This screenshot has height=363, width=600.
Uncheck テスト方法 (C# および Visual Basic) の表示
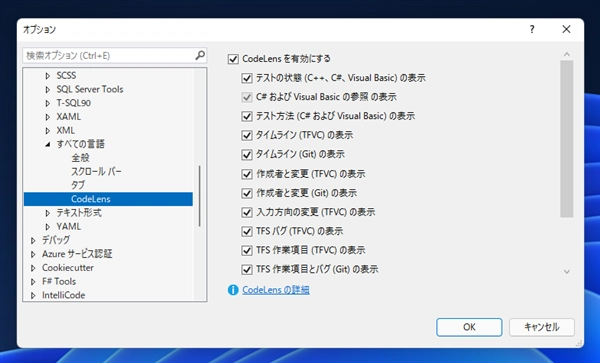tap(247, 116)
